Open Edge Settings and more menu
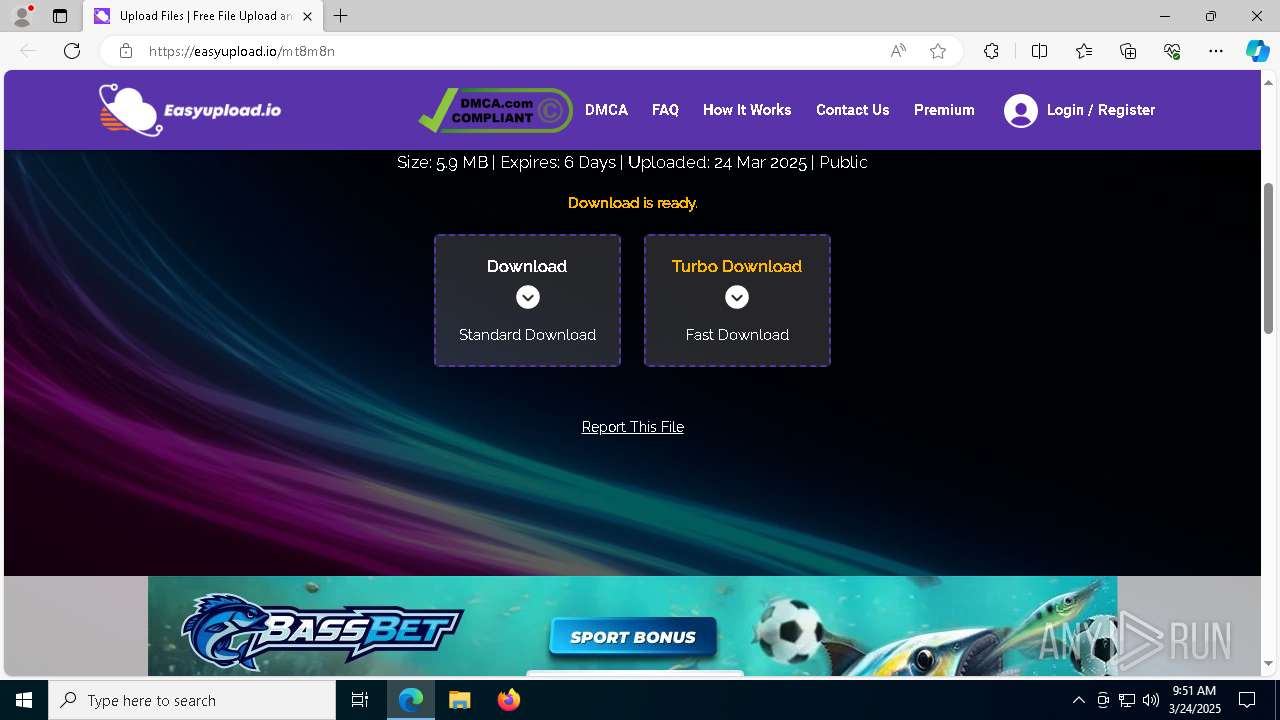1280x720 pixels. click(1216, 51)
